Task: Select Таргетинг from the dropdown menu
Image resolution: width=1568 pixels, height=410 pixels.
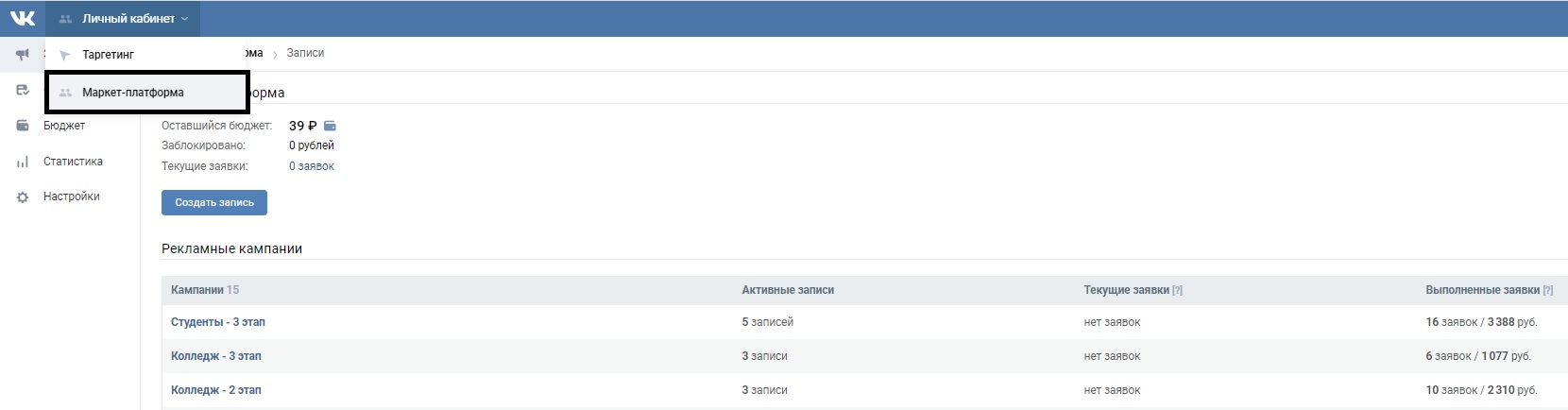Action: click(x=108, y=55)
